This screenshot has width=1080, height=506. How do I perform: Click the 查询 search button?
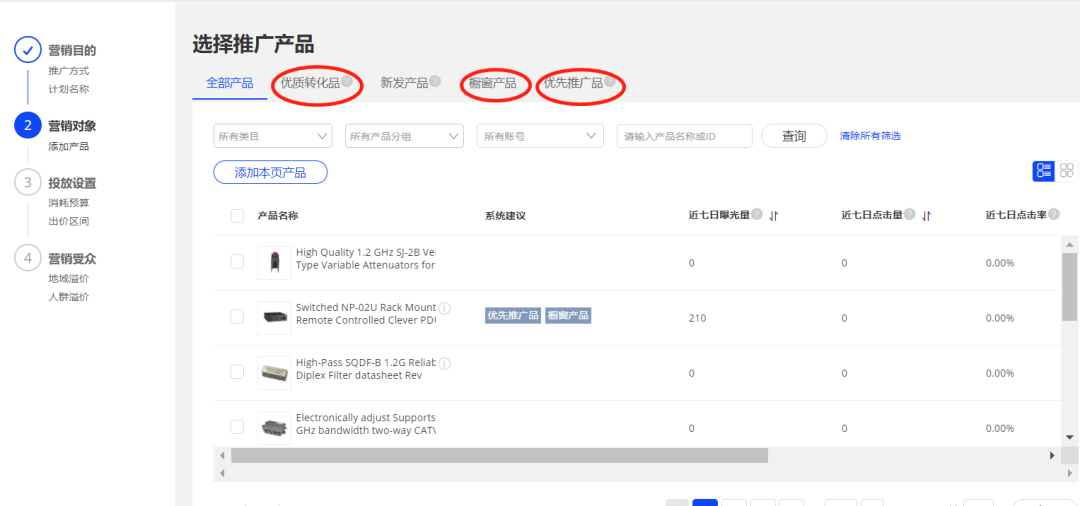click(793, 136)
